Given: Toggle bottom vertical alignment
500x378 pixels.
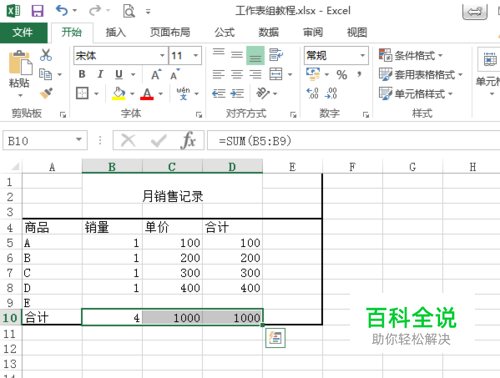Looking at the screenshot, I should pyautogui.click(x=255, y=55).
